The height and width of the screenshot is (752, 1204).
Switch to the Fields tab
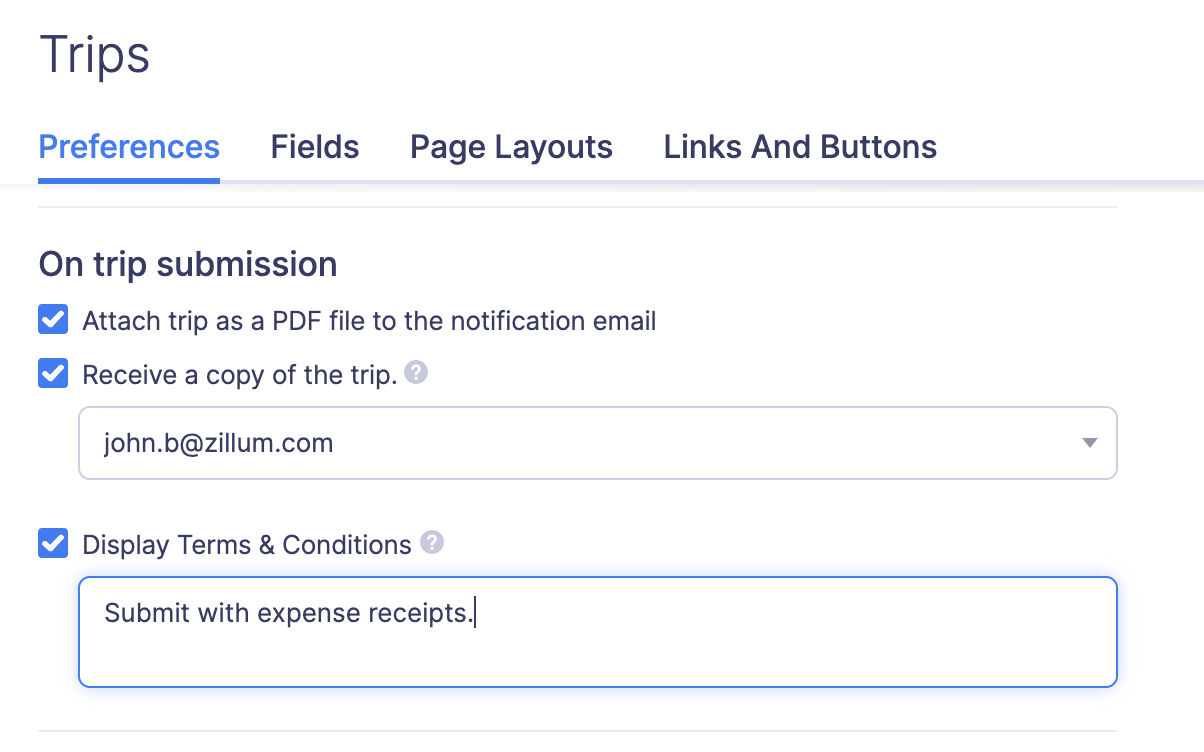pyautogui.click(x=315, y=147)
